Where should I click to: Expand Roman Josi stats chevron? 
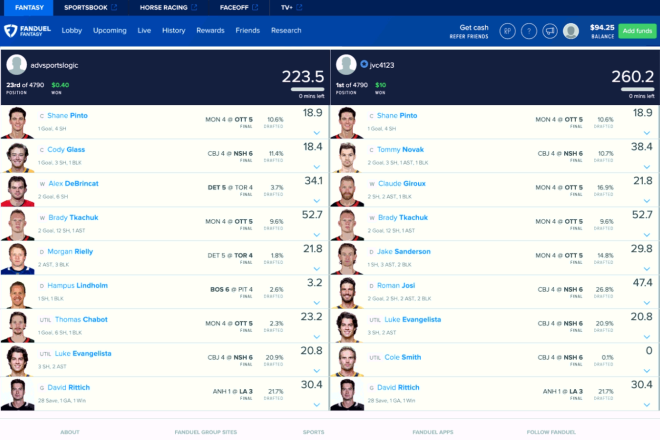pyautogui.click(x=647, y=303)
